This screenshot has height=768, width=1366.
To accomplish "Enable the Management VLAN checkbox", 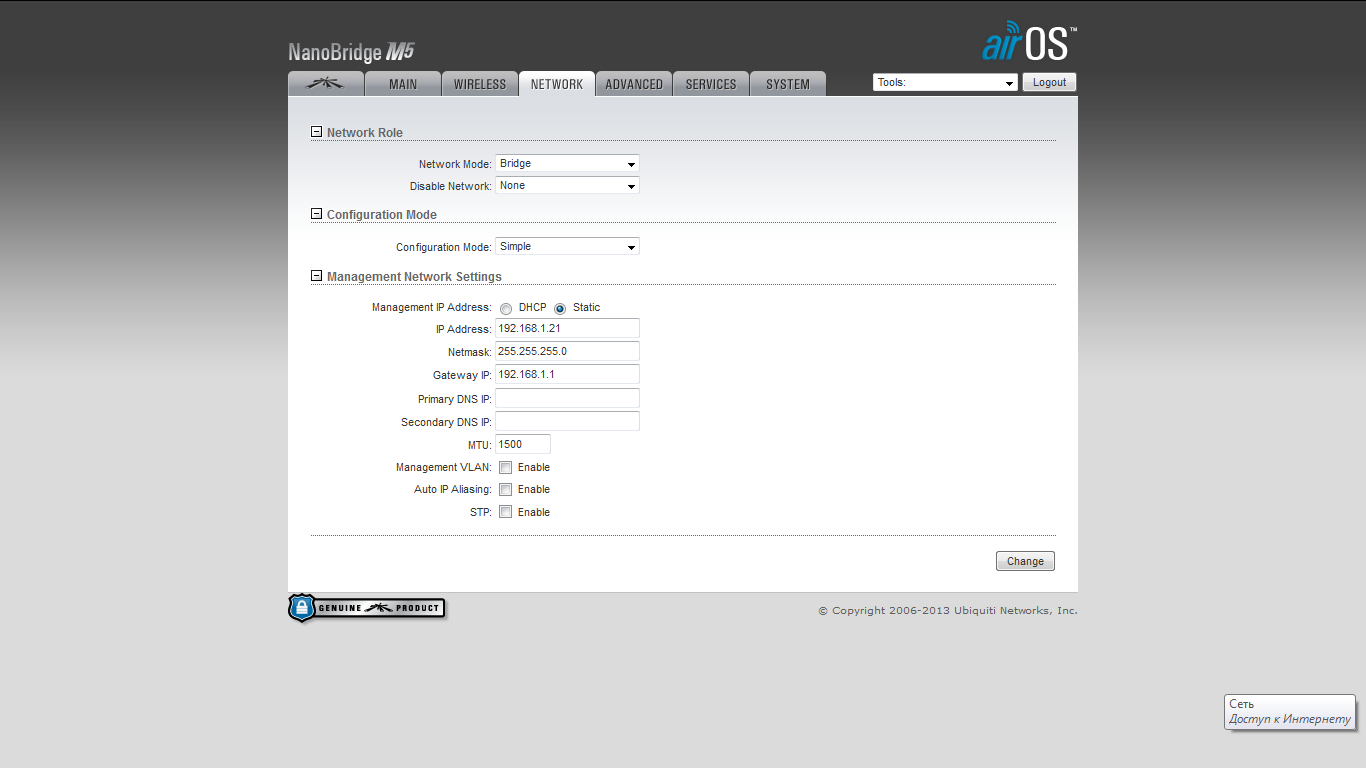I will tap(506, 468).
